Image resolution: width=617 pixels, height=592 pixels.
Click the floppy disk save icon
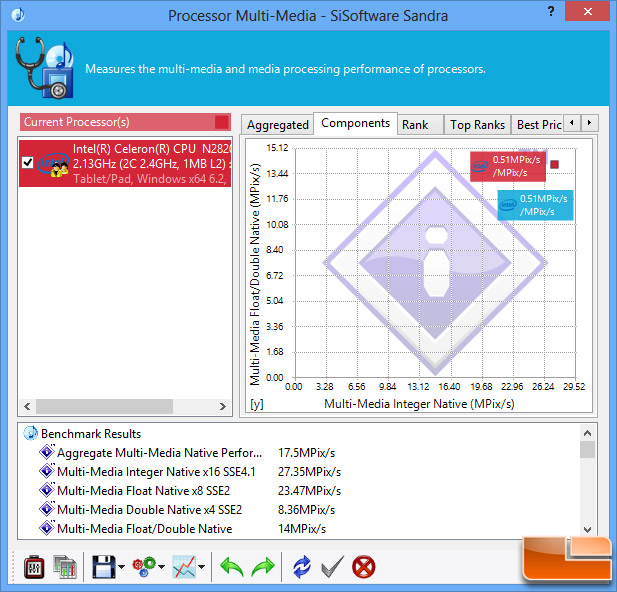pyautogui.click(x=103, y=567)
